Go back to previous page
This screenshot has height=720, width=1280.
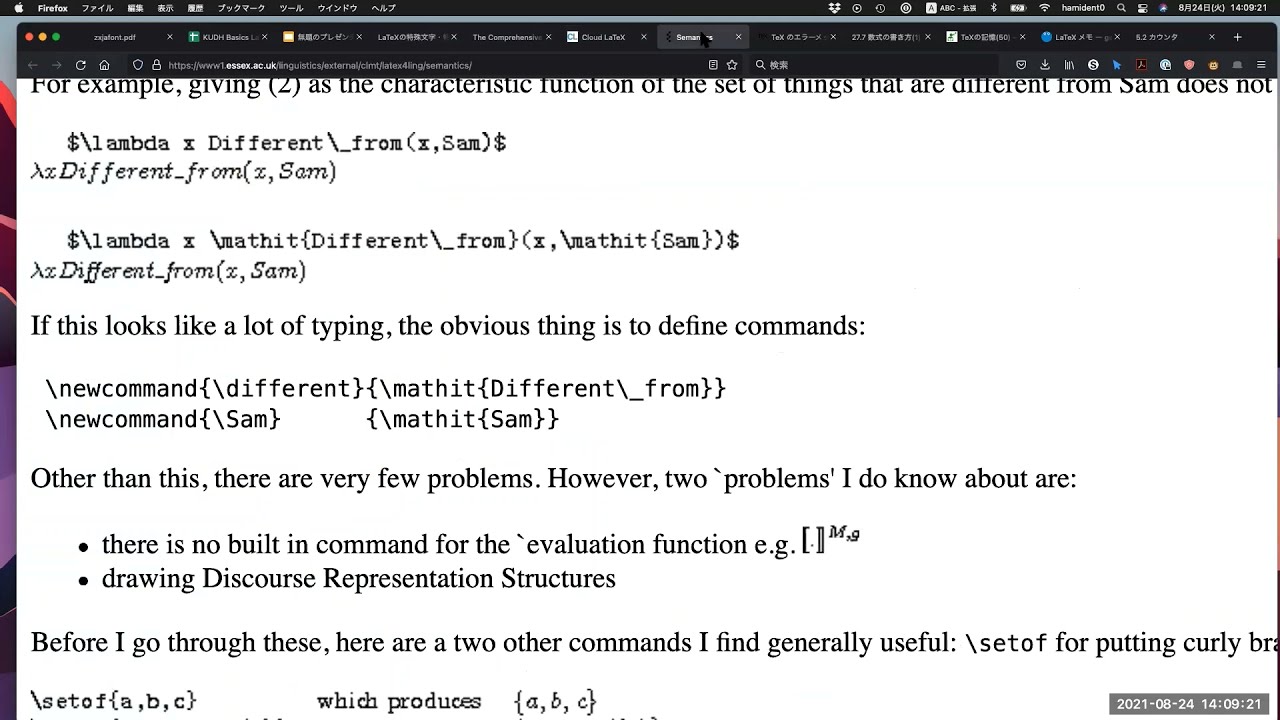(x=32, y=65)
